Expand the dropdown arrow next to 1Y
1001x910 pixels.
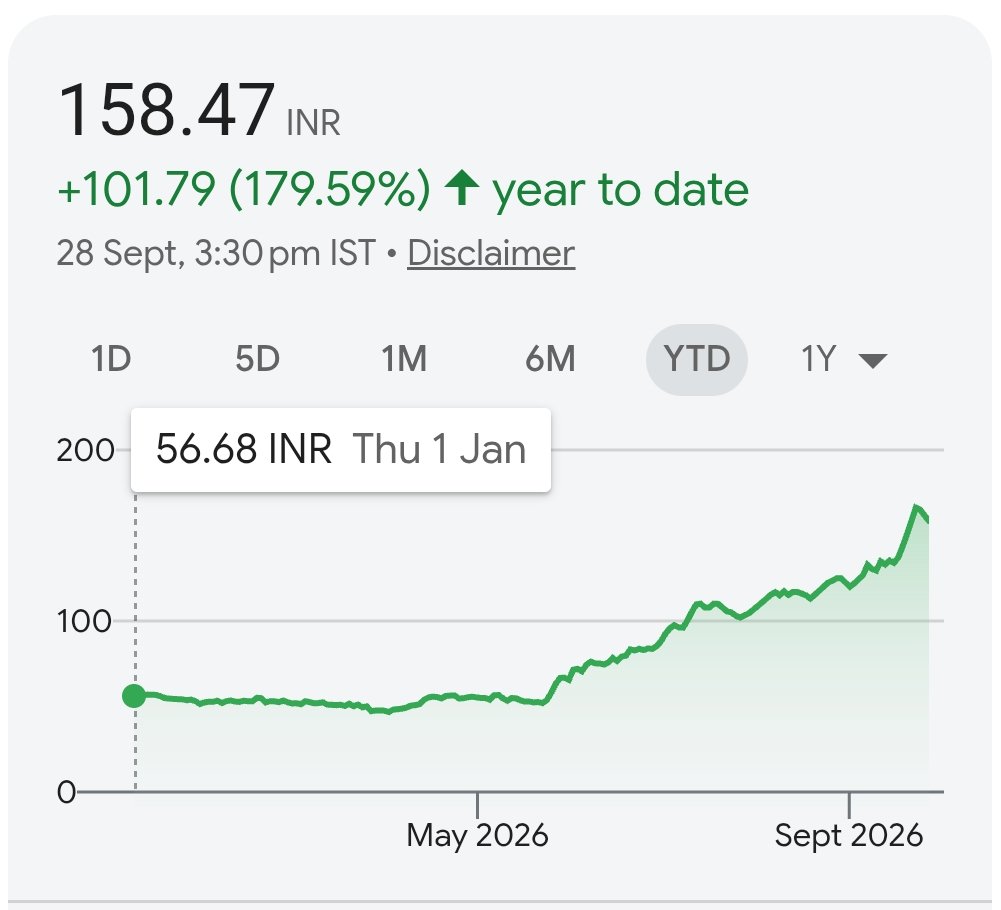(873, 361)
